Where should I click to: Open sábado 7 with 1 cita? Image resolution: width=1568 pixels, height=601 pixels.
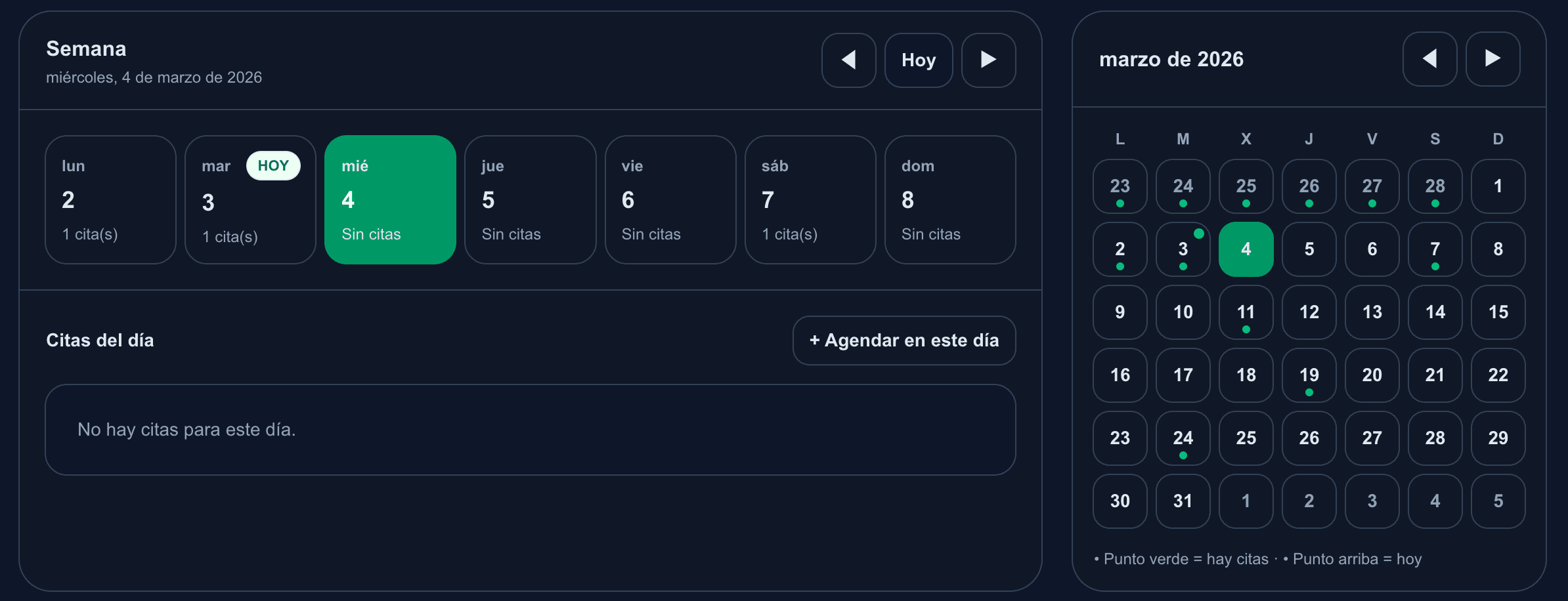(810, 199)
